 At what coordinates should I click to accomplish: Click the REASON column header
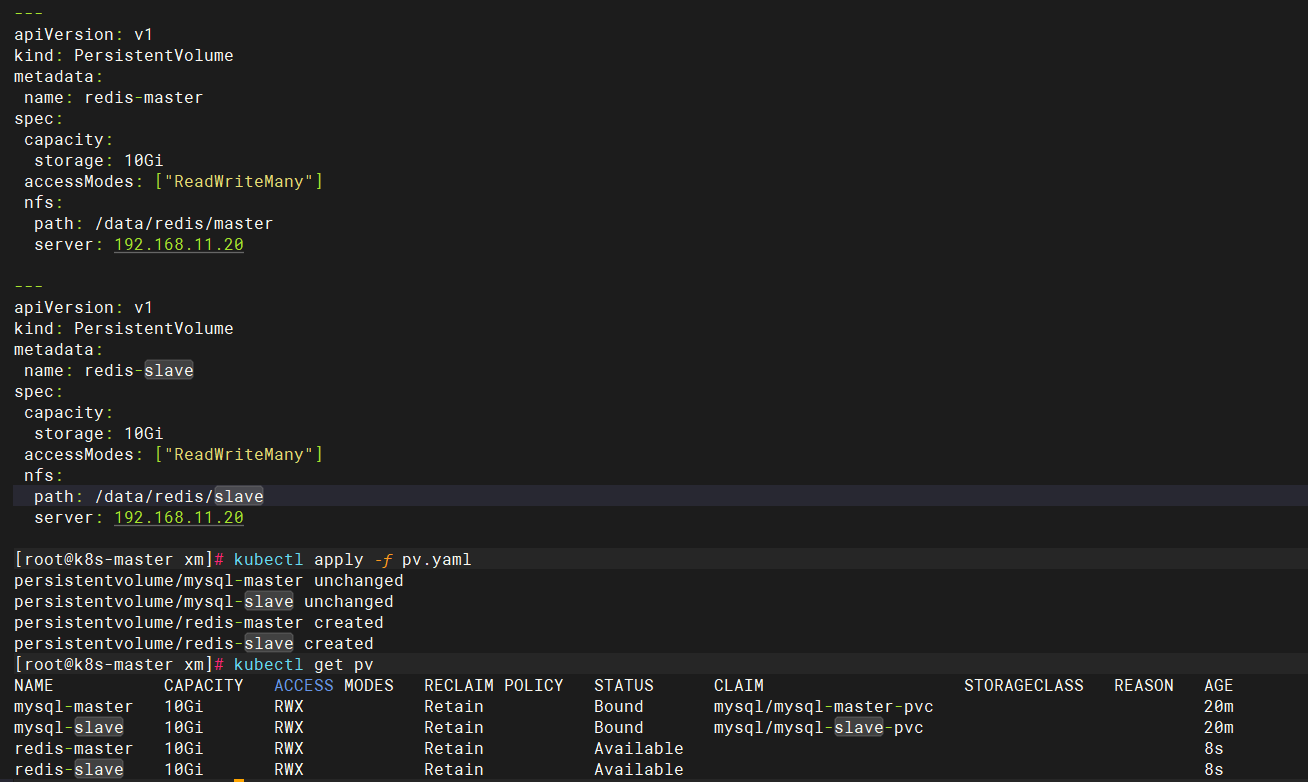coord(1144,685)
